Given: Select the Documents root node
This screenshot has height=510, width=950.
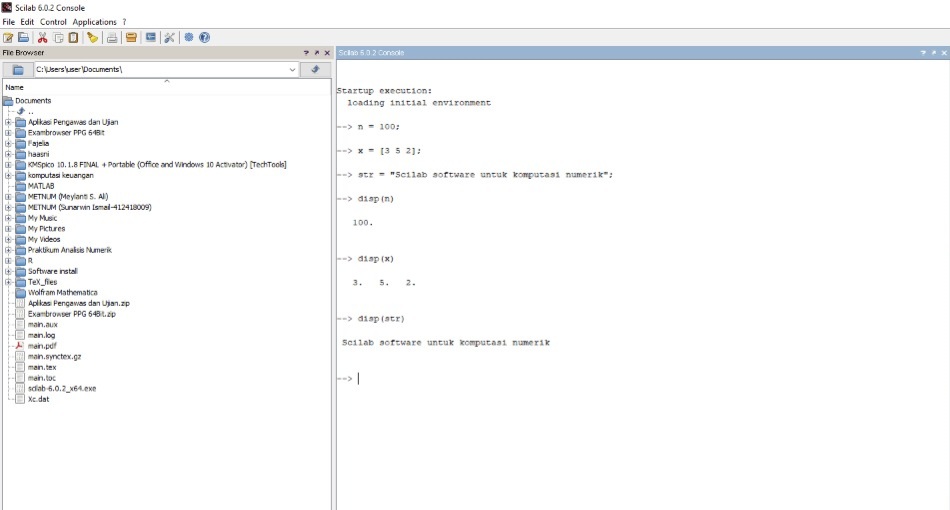Looking at the screenshot, I should [x=33, y=101].
